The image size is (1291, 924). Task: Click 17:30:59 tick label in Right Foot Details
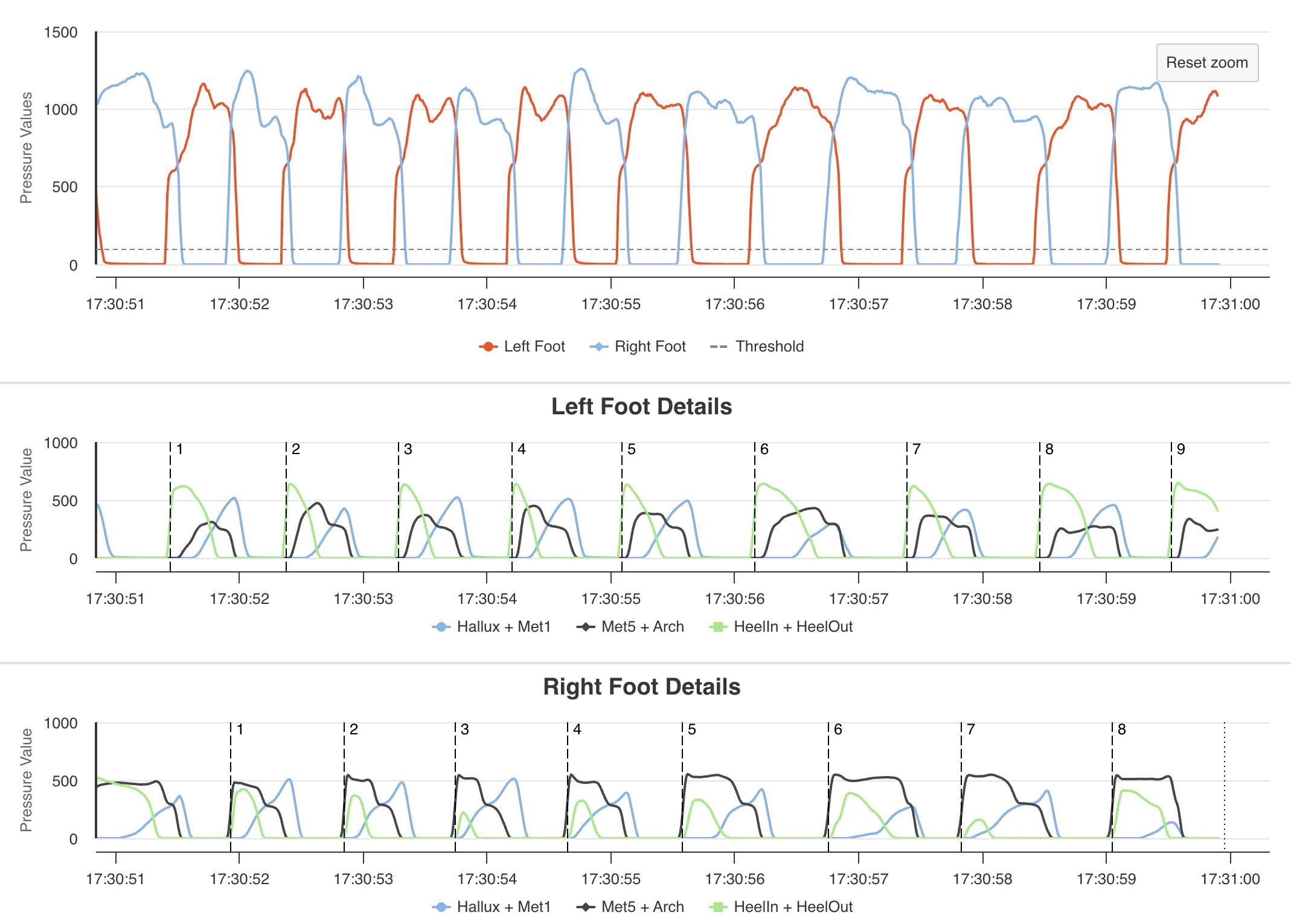[1106, 879]
